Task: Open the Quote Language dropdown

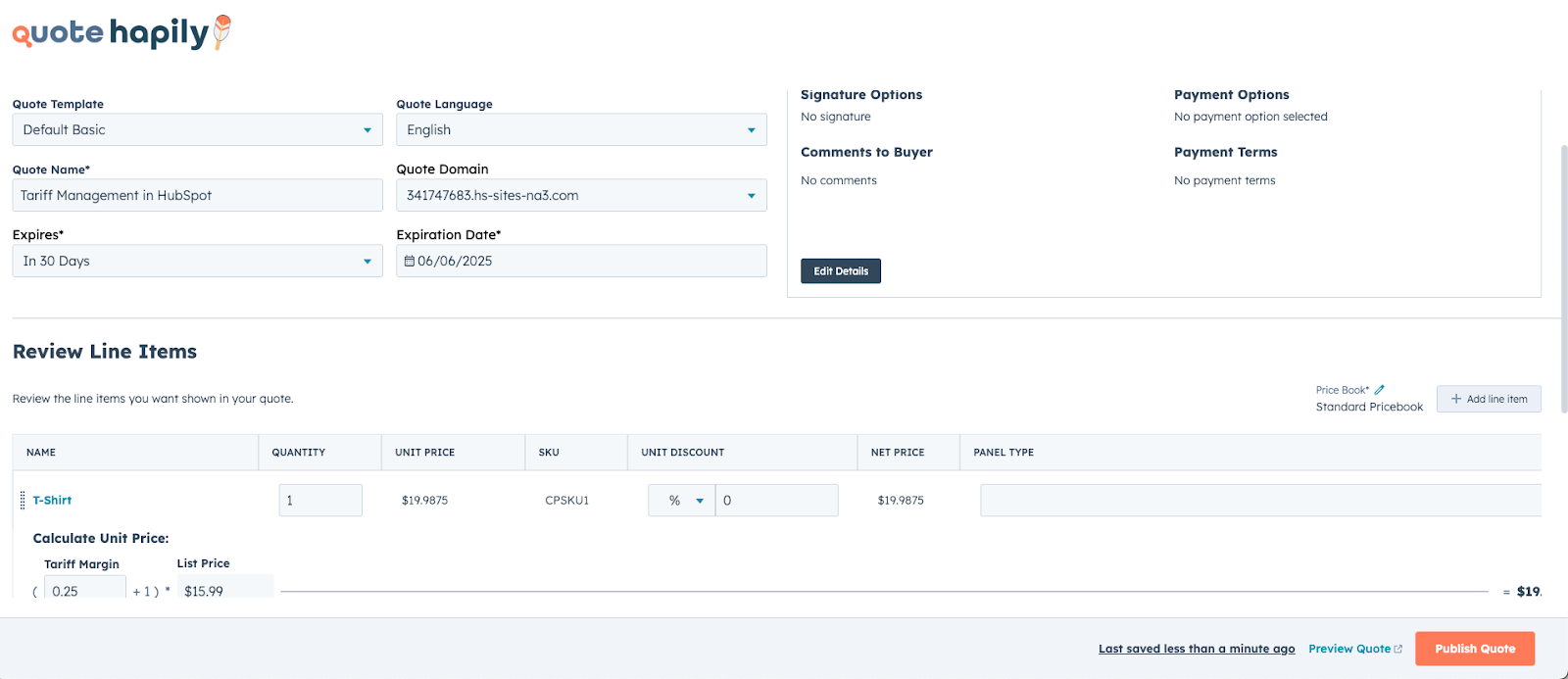Action: tap(581, 130)
